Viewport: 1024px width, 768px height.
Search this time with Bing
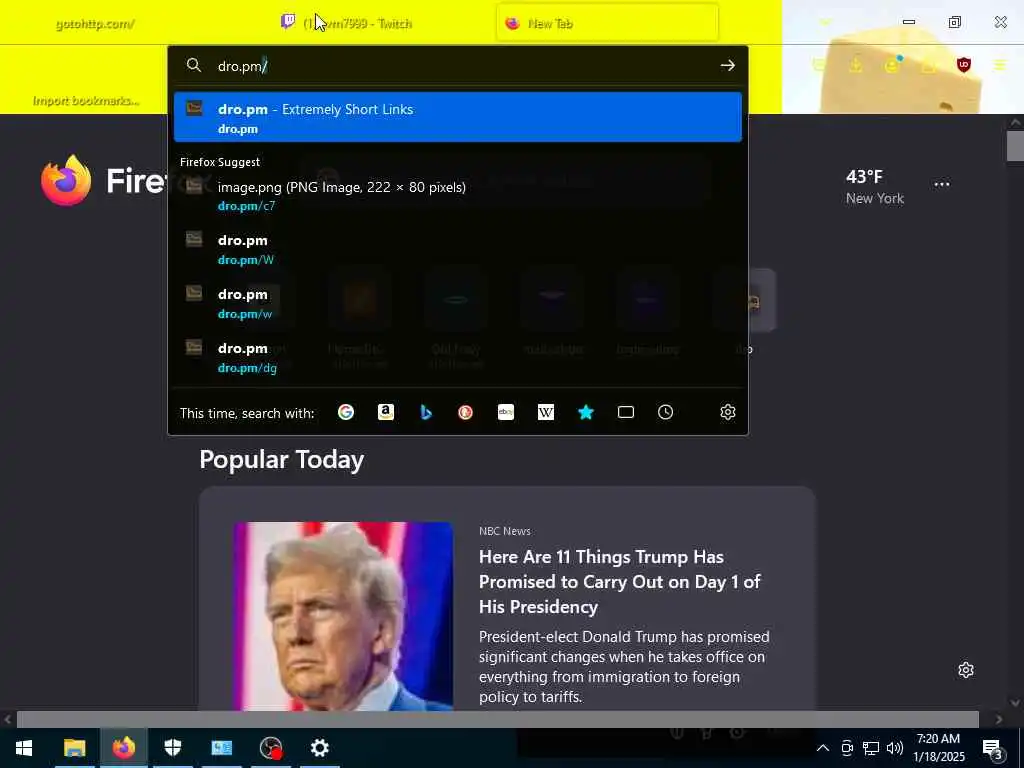pos(426,412)
